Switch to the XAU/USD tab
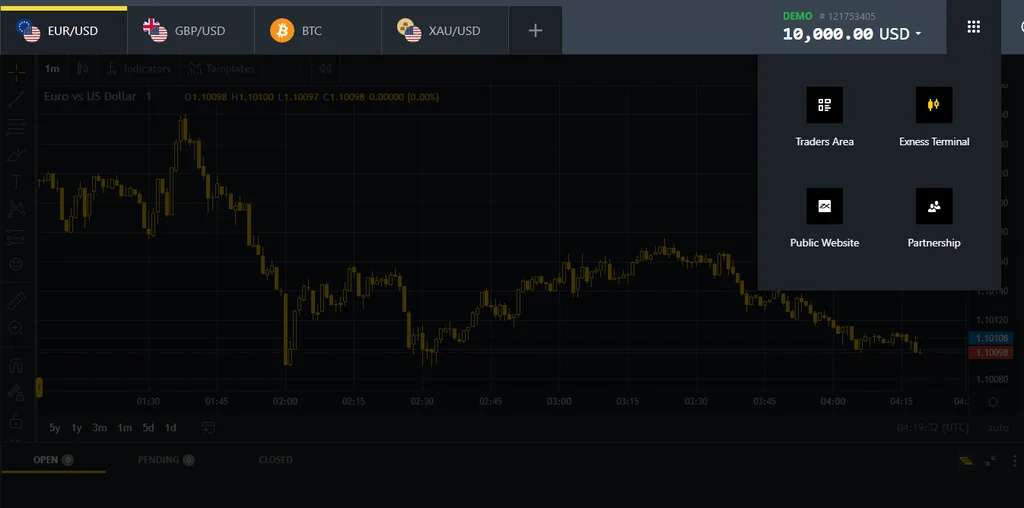Viewport: 1024px width, 508px height. 444,31
